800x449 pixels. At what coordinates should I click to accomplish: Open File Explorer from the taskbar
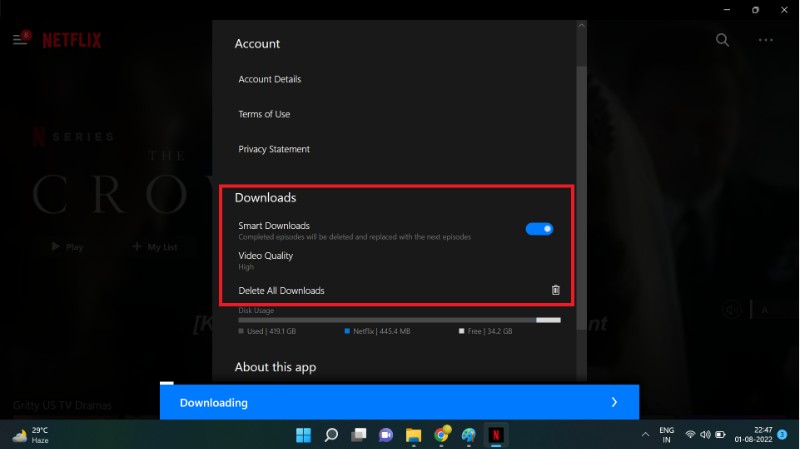tap(413, 435)
